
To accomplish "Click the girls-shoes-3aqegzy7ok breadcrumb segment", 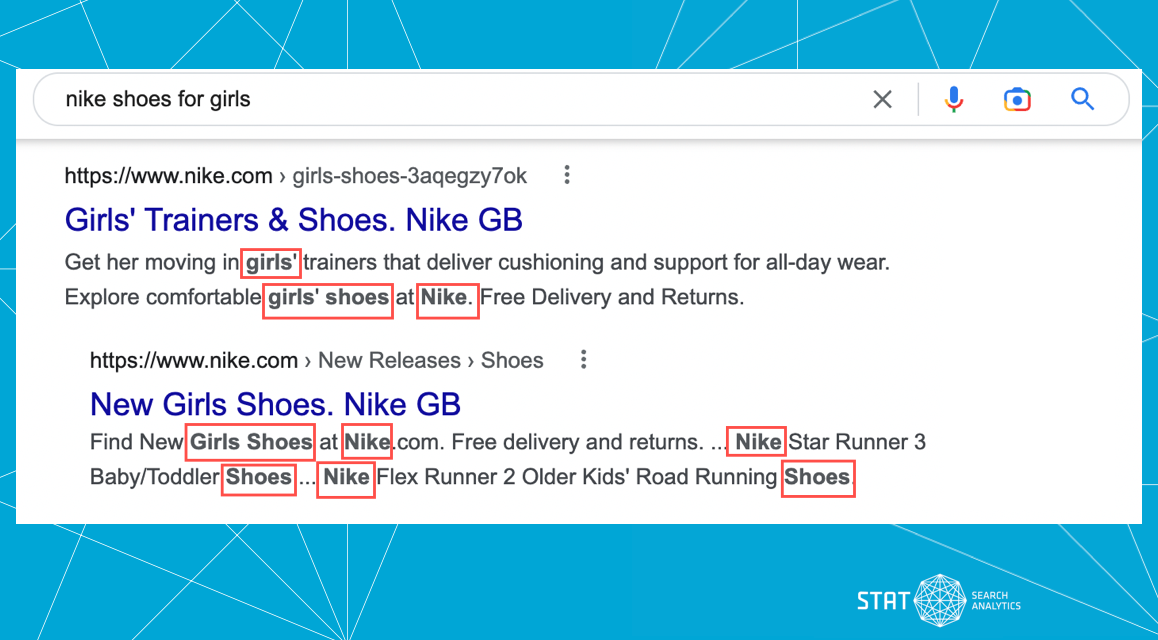I will click(x=410, y=175).
